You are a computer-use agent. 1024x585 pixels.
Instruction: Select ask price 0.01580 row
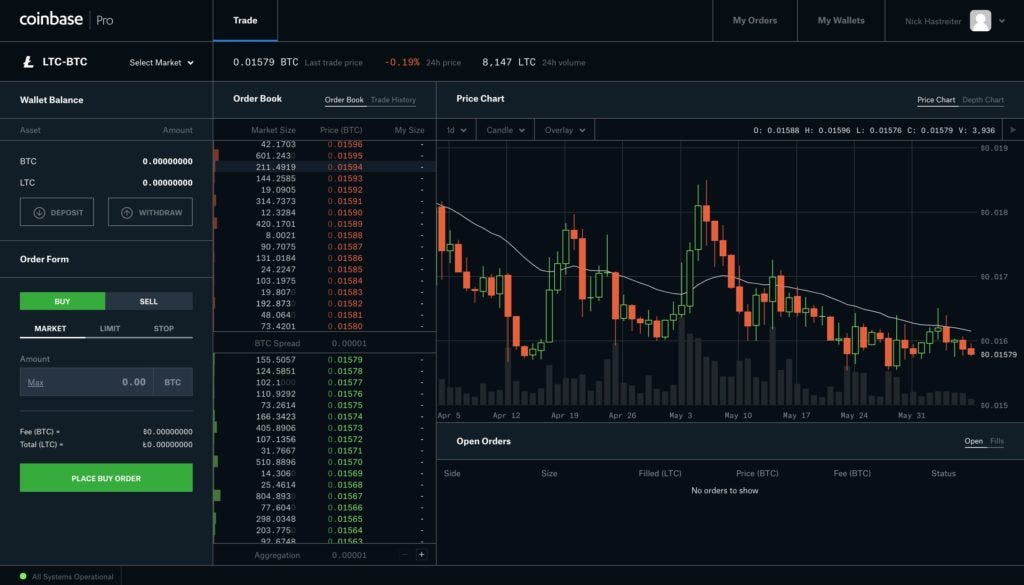tap(325, 326)
